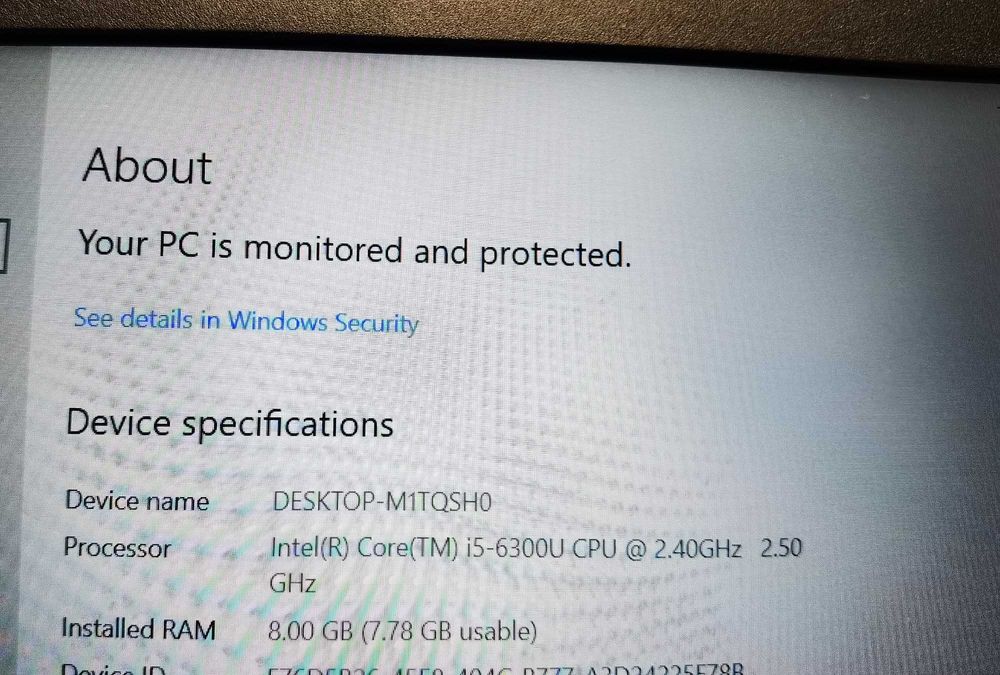This screenshot has width=1000, height=675.
Task: Open See details in Windows Security link
Action: (x=246, y=320)
